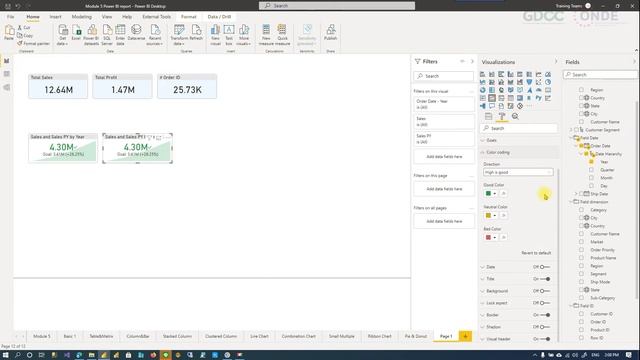The image size is (640, 360).
Task: Check the Month field checkbox
Action: coord(591,178)
